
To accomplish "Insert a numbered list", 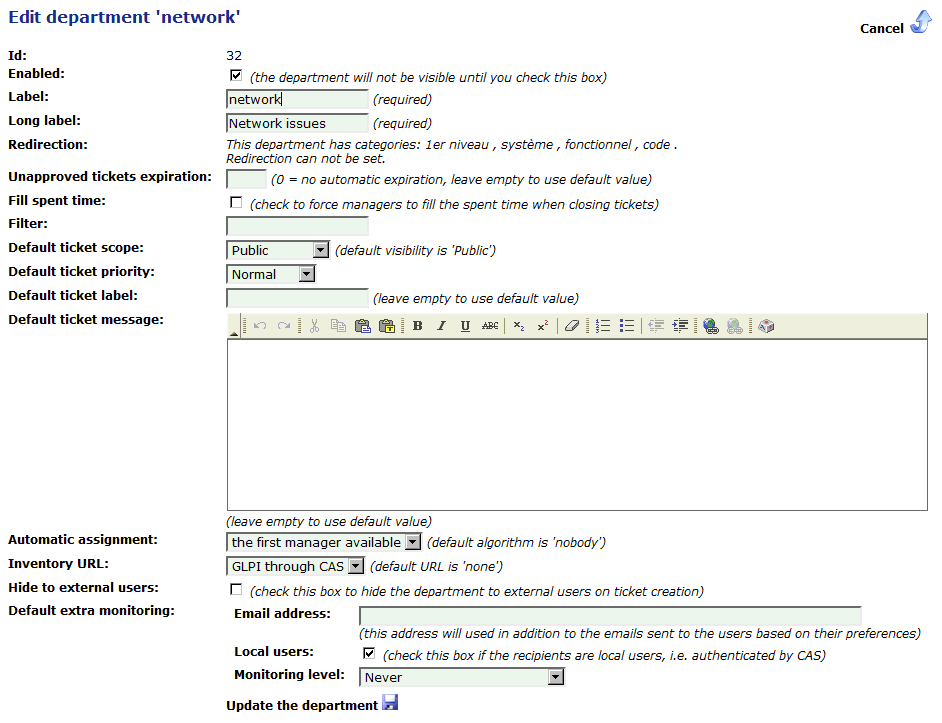I will (x=603, y=326).
